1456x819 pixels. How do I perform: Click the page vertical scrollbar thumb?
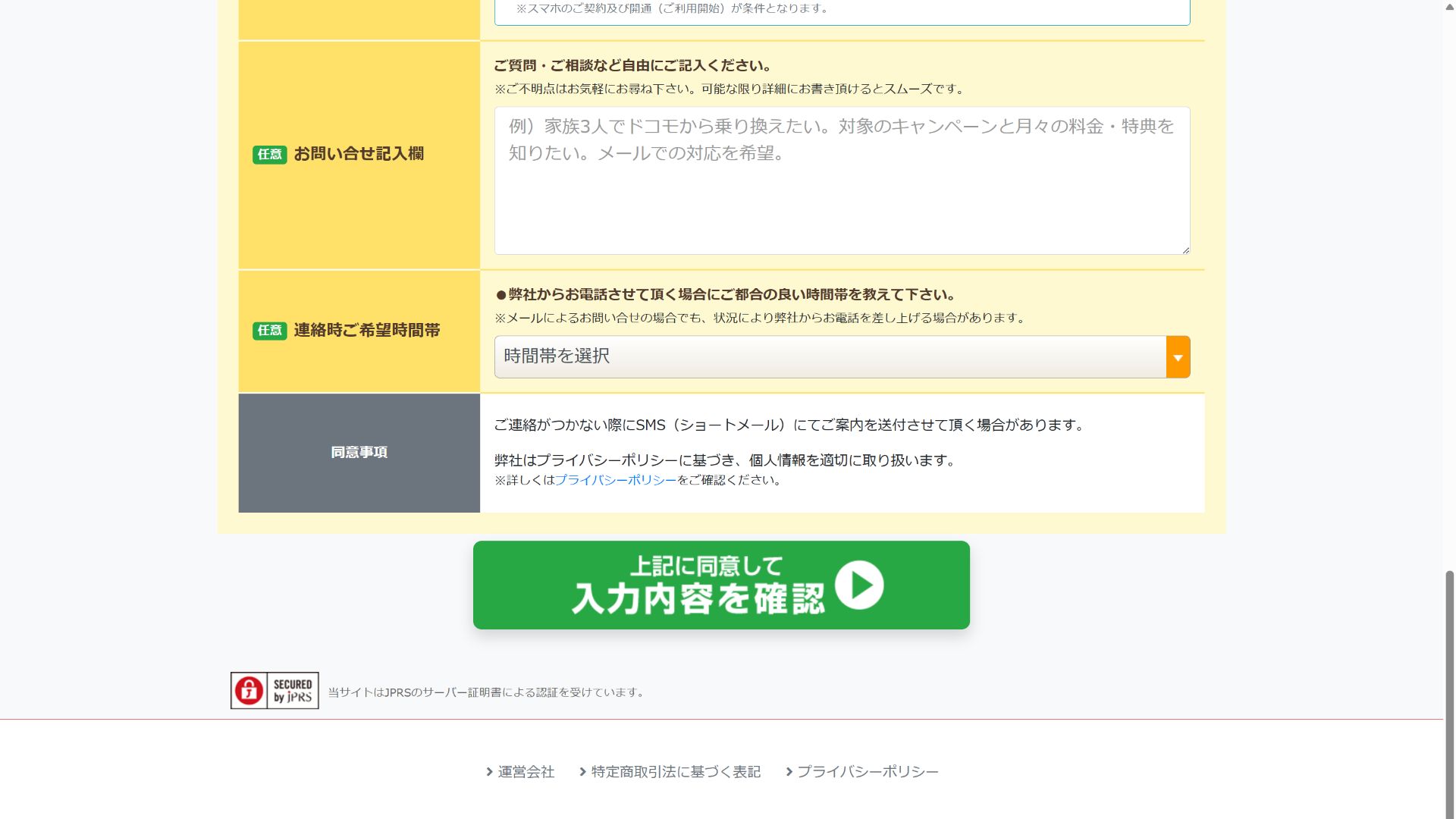coord(1449,694)
